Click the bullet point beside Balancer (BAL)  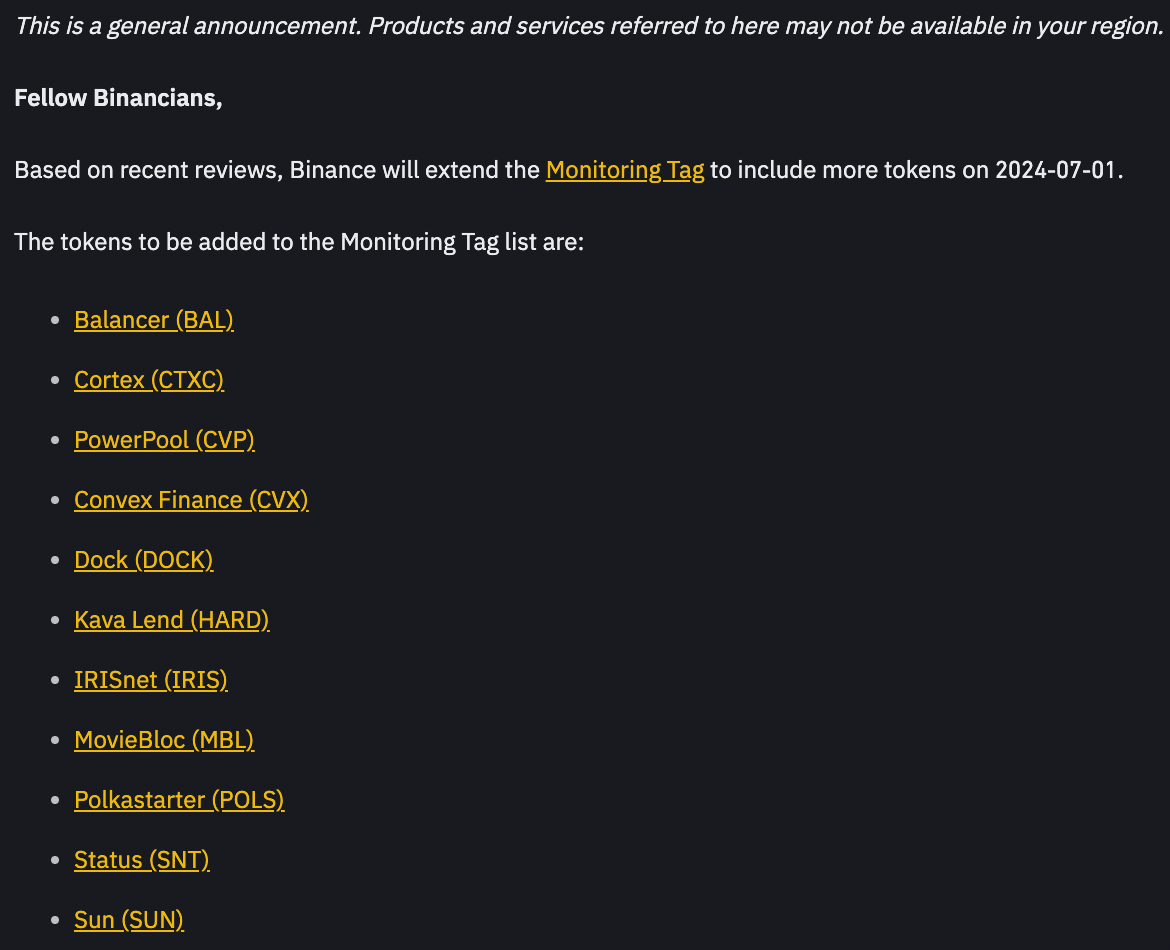click(x=55, y=321)
